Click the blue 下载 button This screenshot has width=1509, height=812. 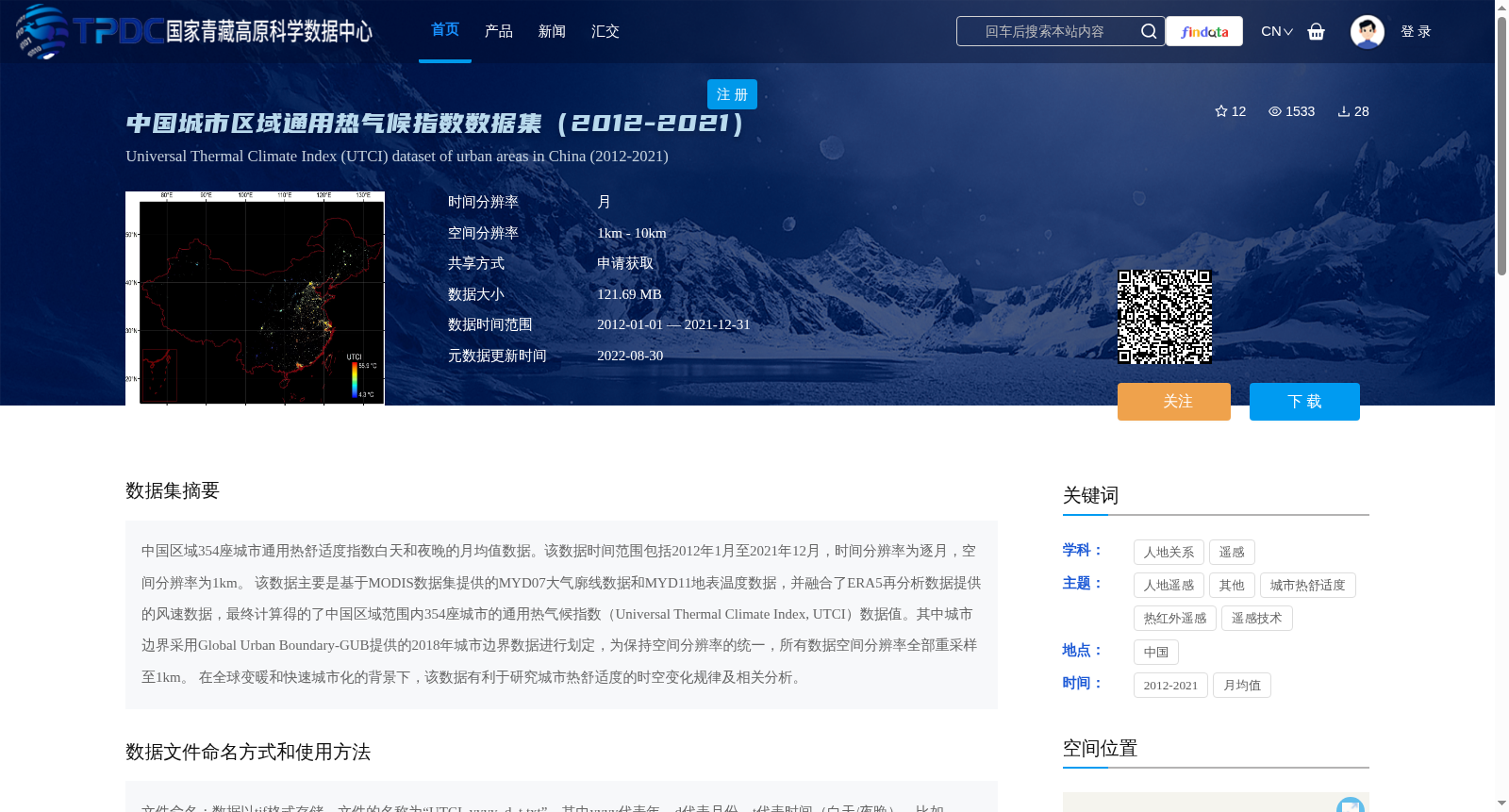(1304, 402)
